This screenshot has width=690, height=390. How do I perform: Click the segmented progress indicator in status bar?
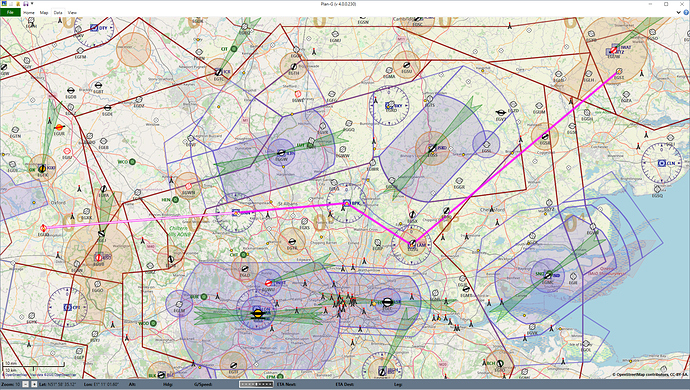(256, 384)
